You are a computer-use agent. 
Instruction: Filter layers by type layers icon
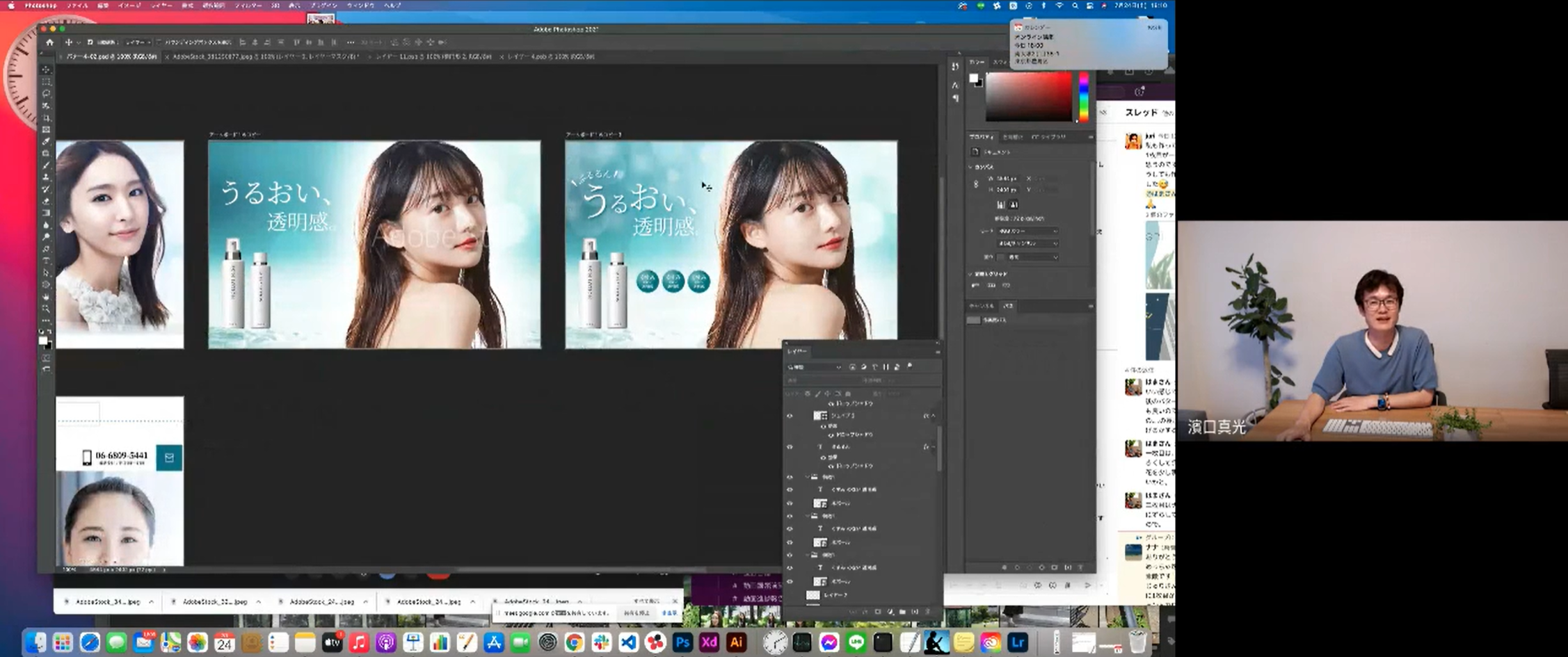874,367
